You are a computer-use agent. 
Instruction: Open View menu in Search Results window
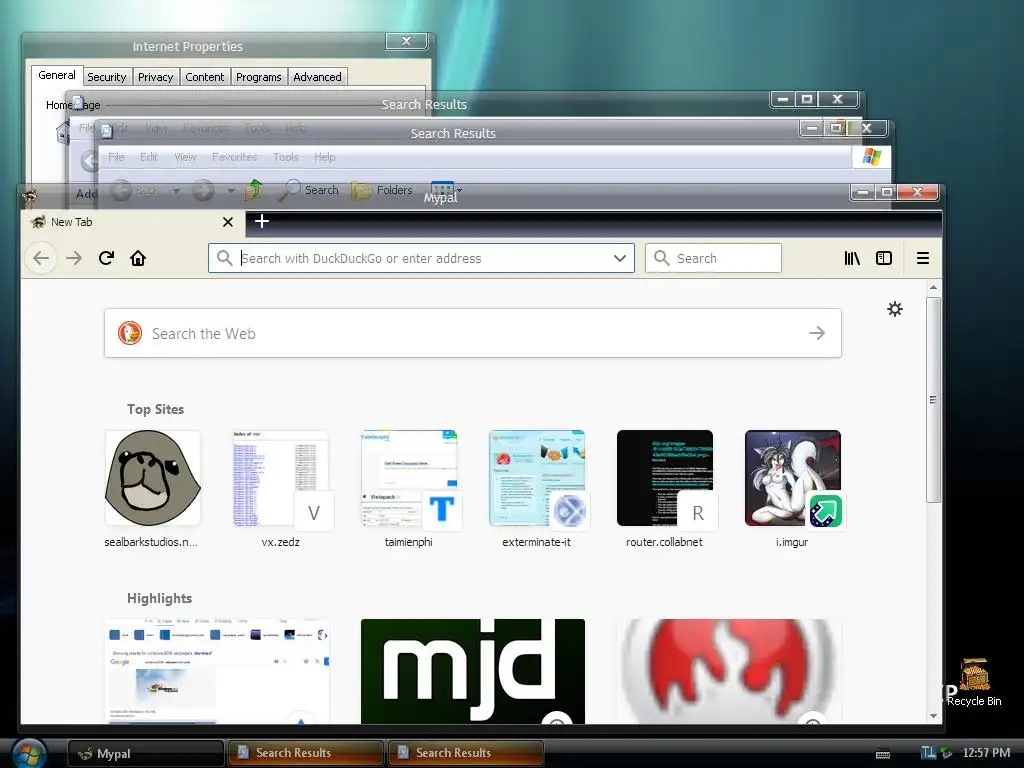[x=185, y=157]
